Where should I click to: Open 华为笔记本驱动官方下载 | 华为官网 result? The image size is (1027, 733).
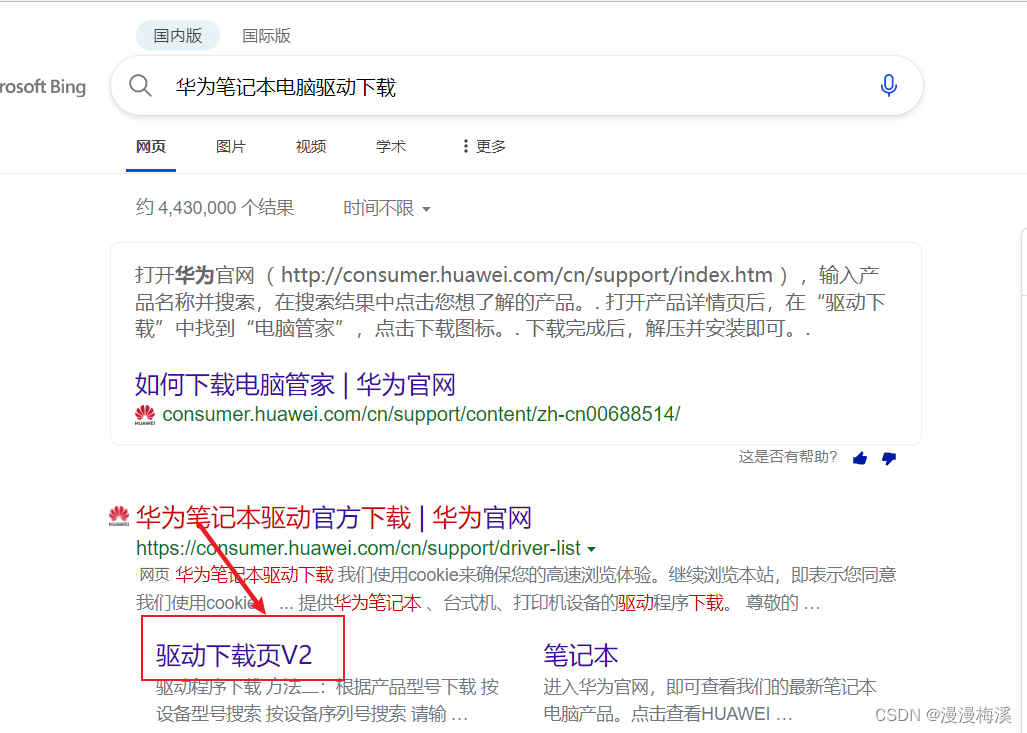point(333,517)
